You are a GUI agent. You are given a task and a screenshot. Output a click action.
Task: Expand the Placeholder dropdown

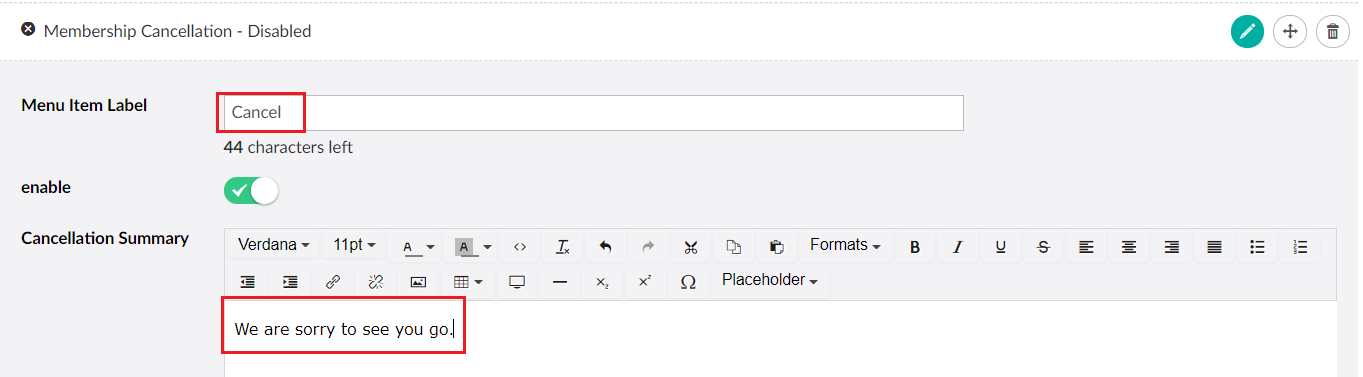769,280
